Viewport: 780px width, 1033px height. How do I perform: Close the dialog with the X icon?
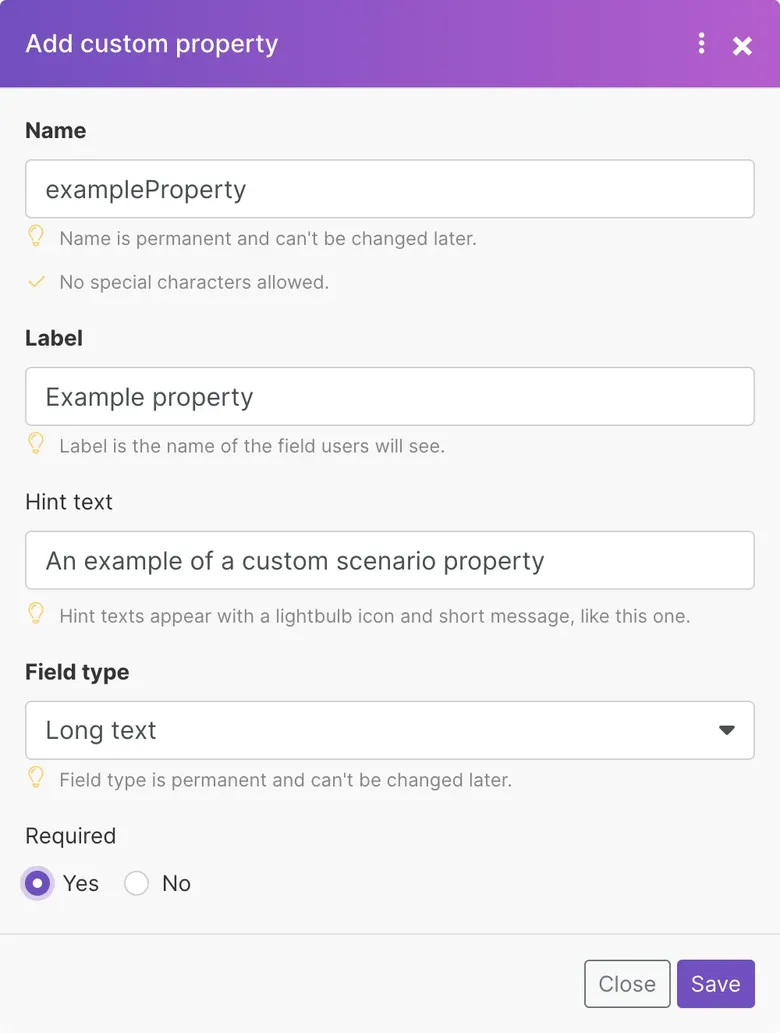tap(742, 45)
